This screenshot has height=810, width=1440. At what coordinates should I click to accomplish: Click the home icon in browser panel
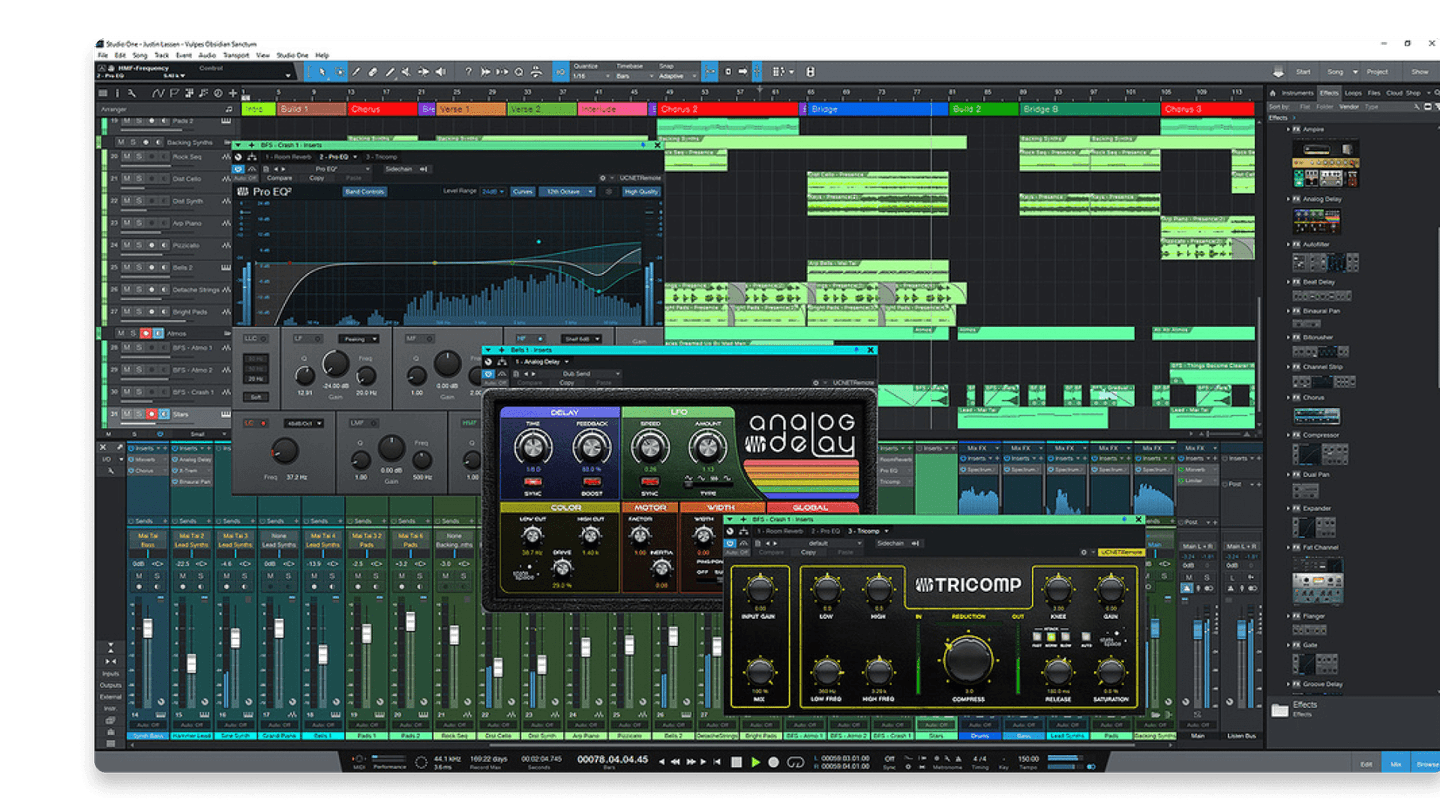point(1273,93)
